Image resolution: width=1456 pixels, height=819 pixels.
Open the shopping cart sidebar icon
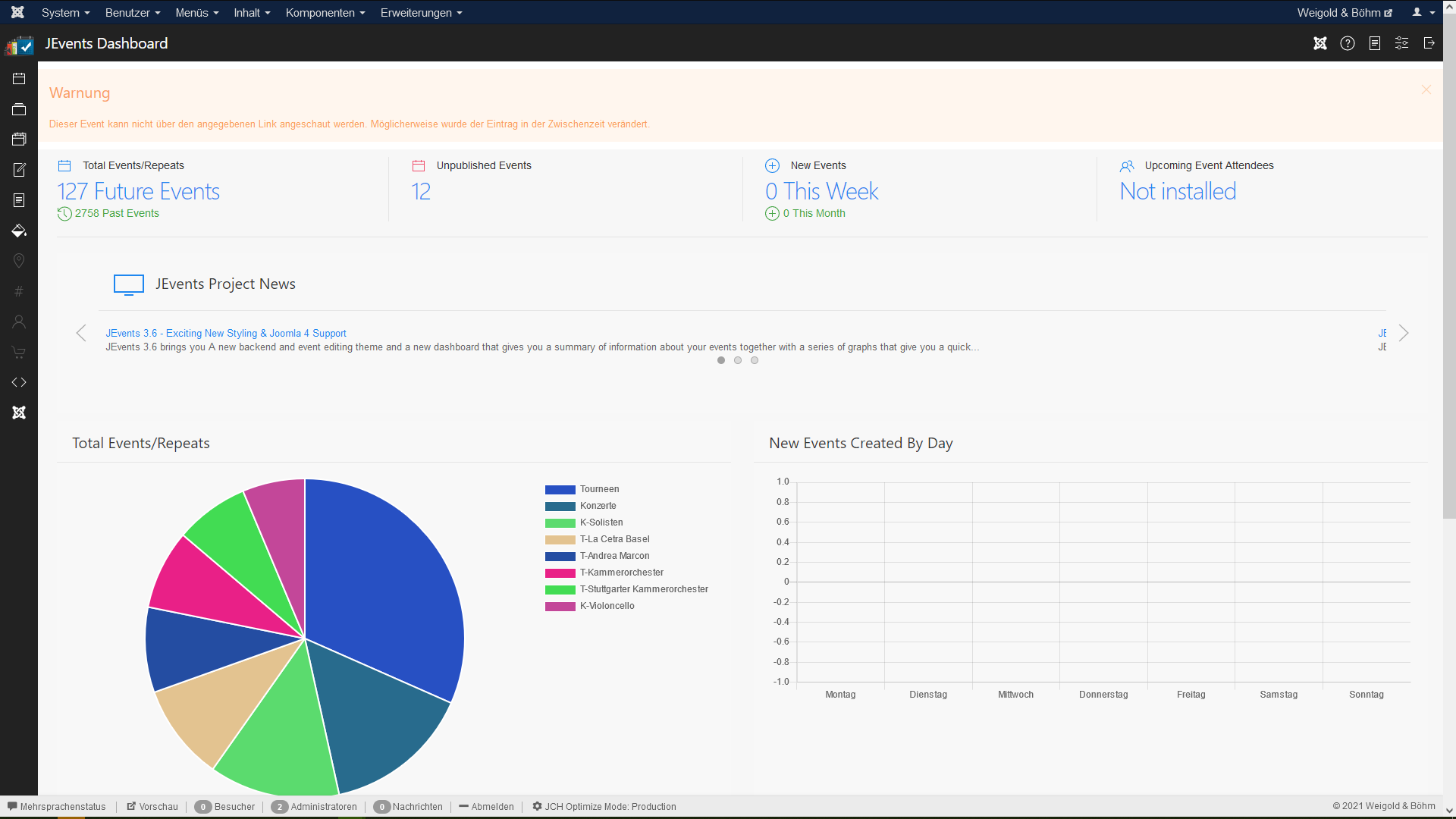pos(19,352)
